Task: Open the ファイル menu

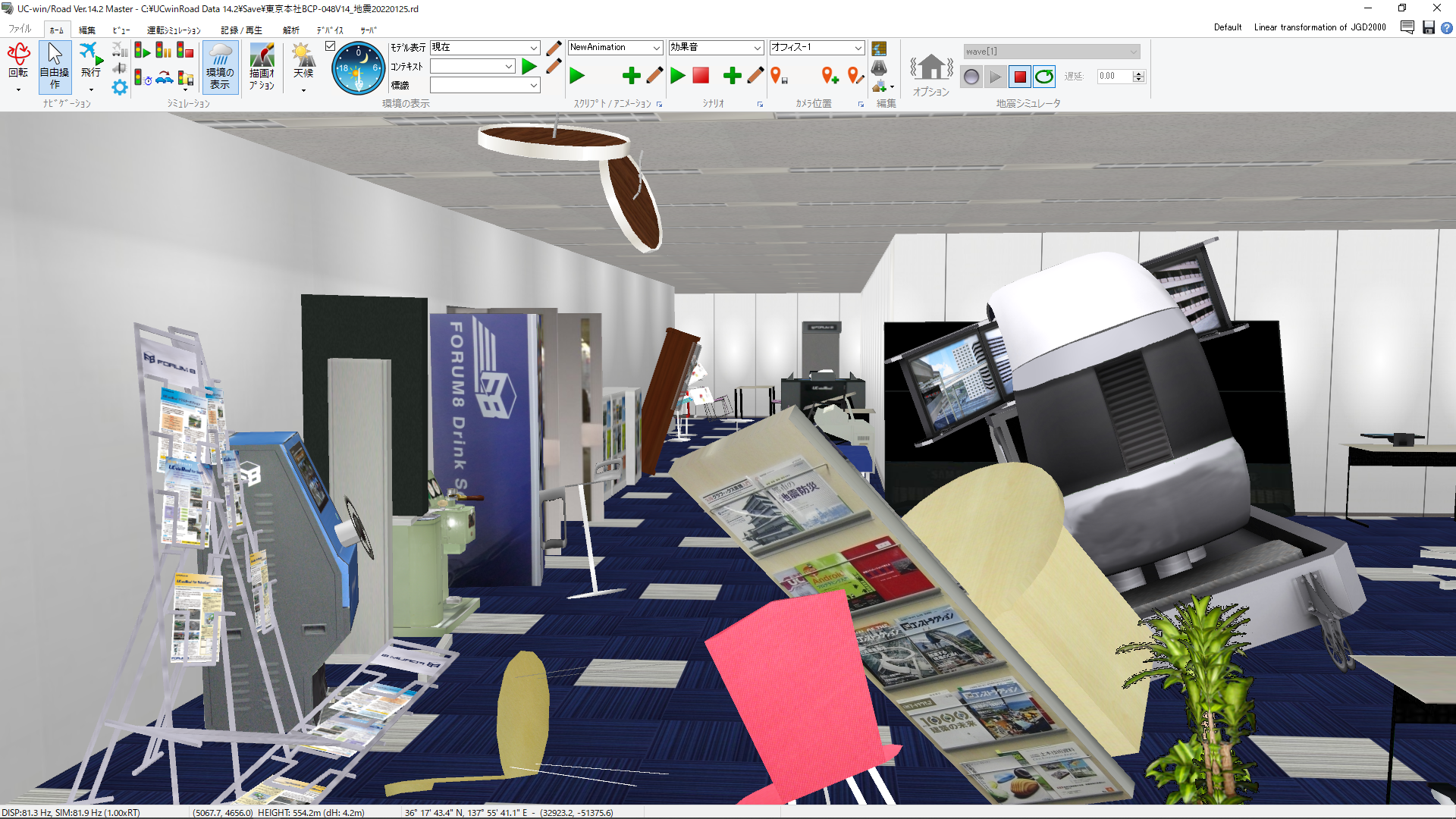Action: coord(20,30)
